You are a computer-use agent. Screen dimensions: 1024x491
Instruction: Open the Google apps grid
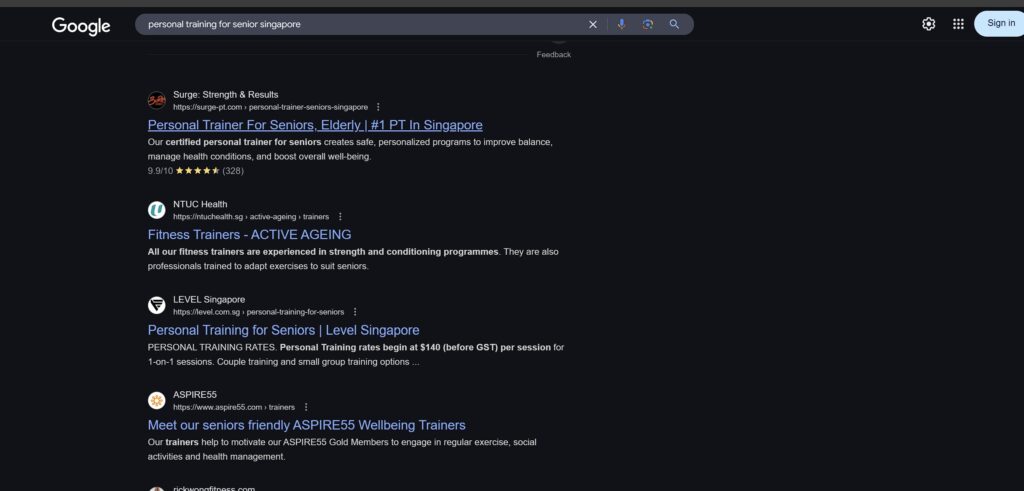(x=958, y=24)
